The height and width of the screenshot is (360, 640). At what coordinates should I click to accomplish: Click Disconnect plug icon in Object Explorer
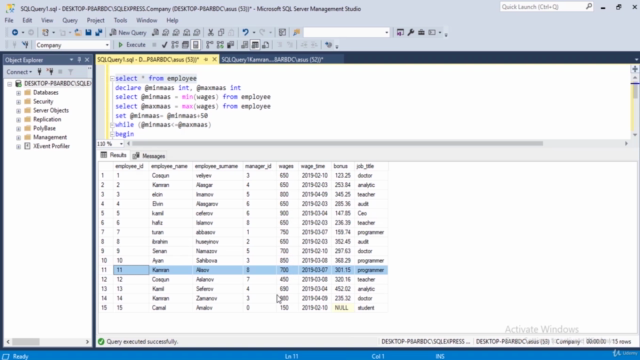tap(50, 72)
